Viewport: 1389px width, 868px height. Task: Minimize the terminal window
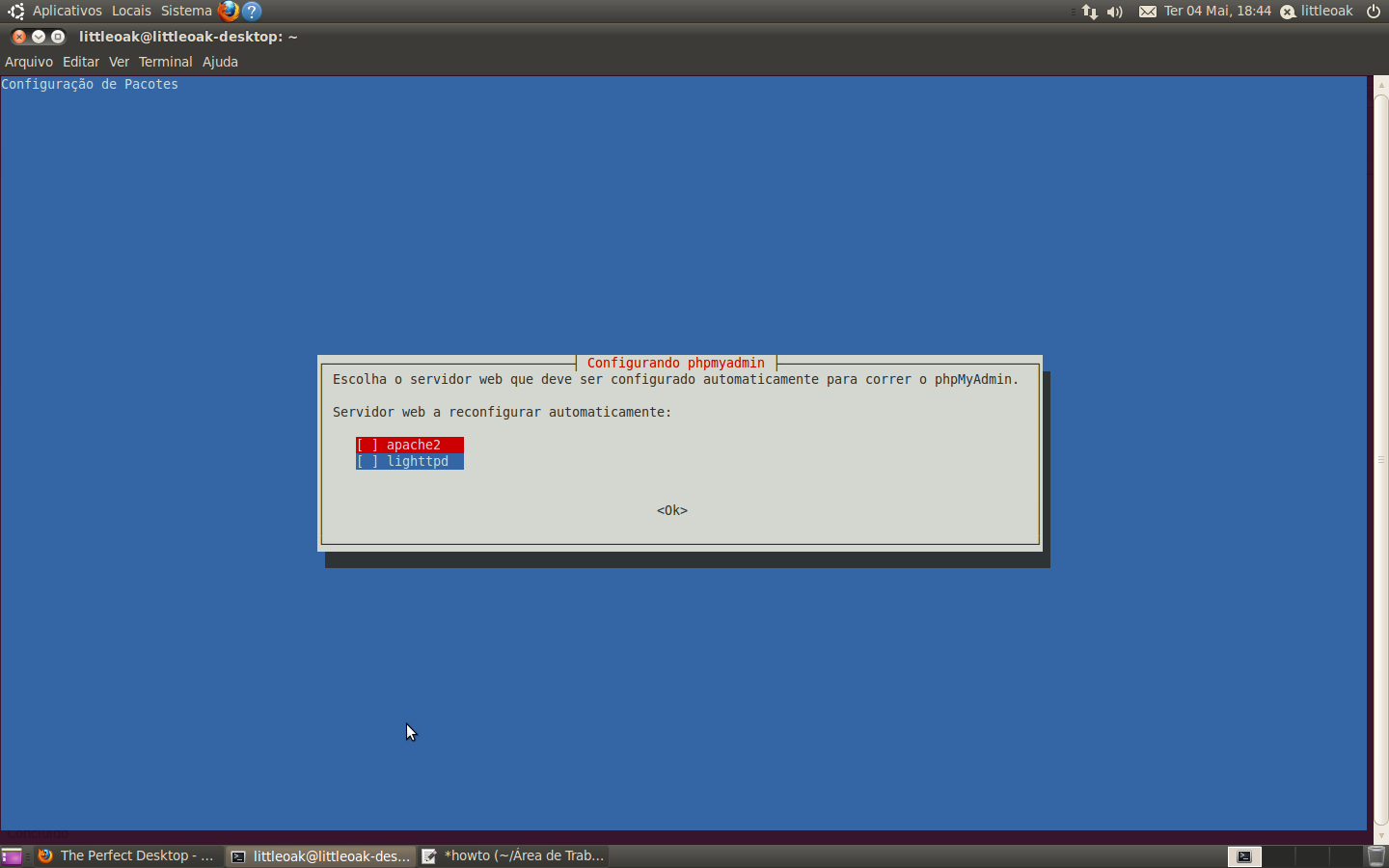point(39,37)
